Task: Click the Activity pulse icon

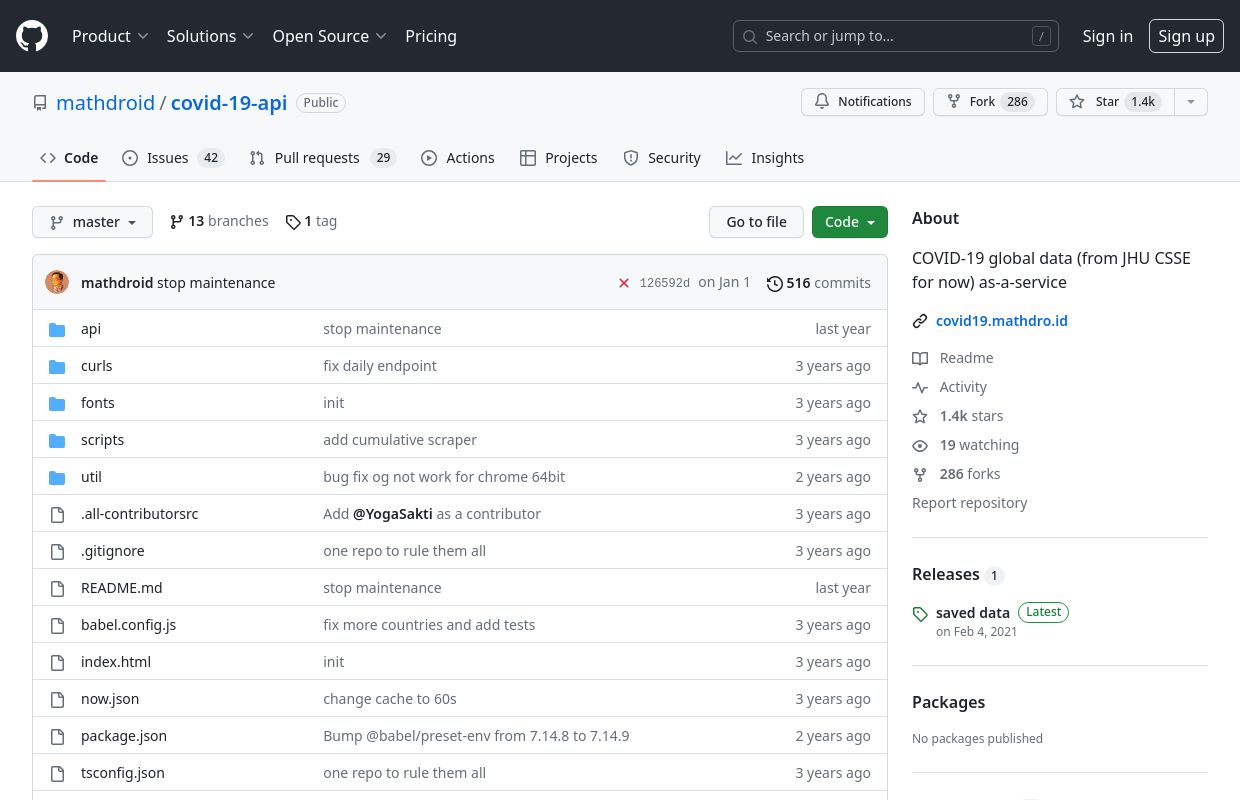Action: point(920,387)
